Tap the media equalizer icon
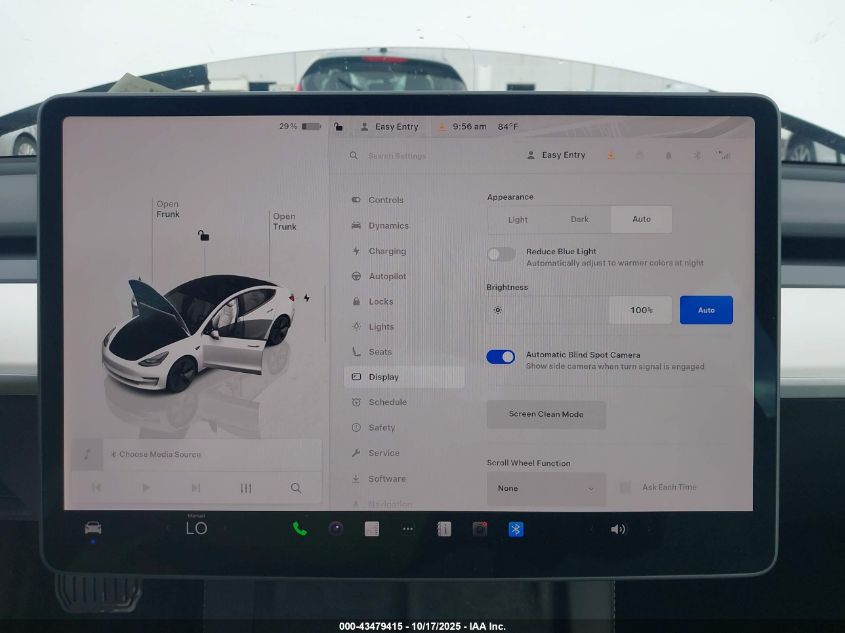 [246, 488]
